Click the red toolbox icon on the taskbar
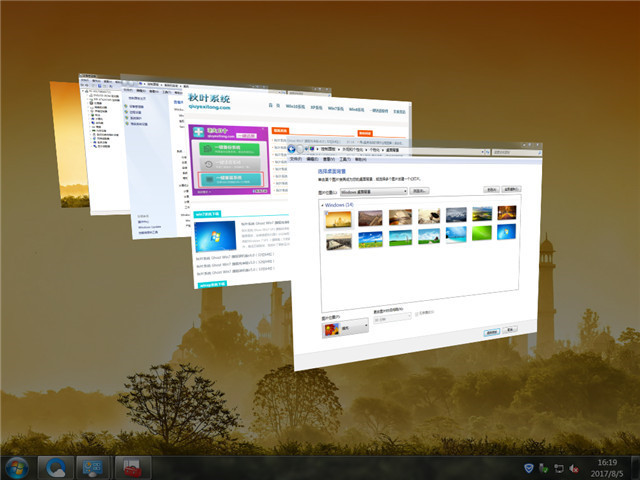Image resolution: width=640 pixels, height=480 pixels. pyautogui.click(x=133, y=468)
